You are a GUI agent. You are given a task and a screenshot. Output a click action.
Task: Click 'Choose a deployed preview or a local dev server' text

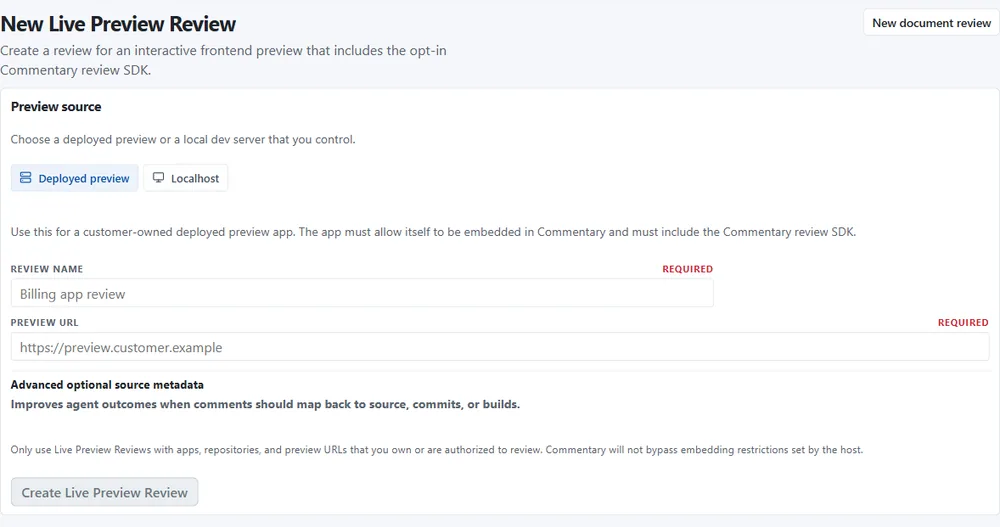[183, 140]
